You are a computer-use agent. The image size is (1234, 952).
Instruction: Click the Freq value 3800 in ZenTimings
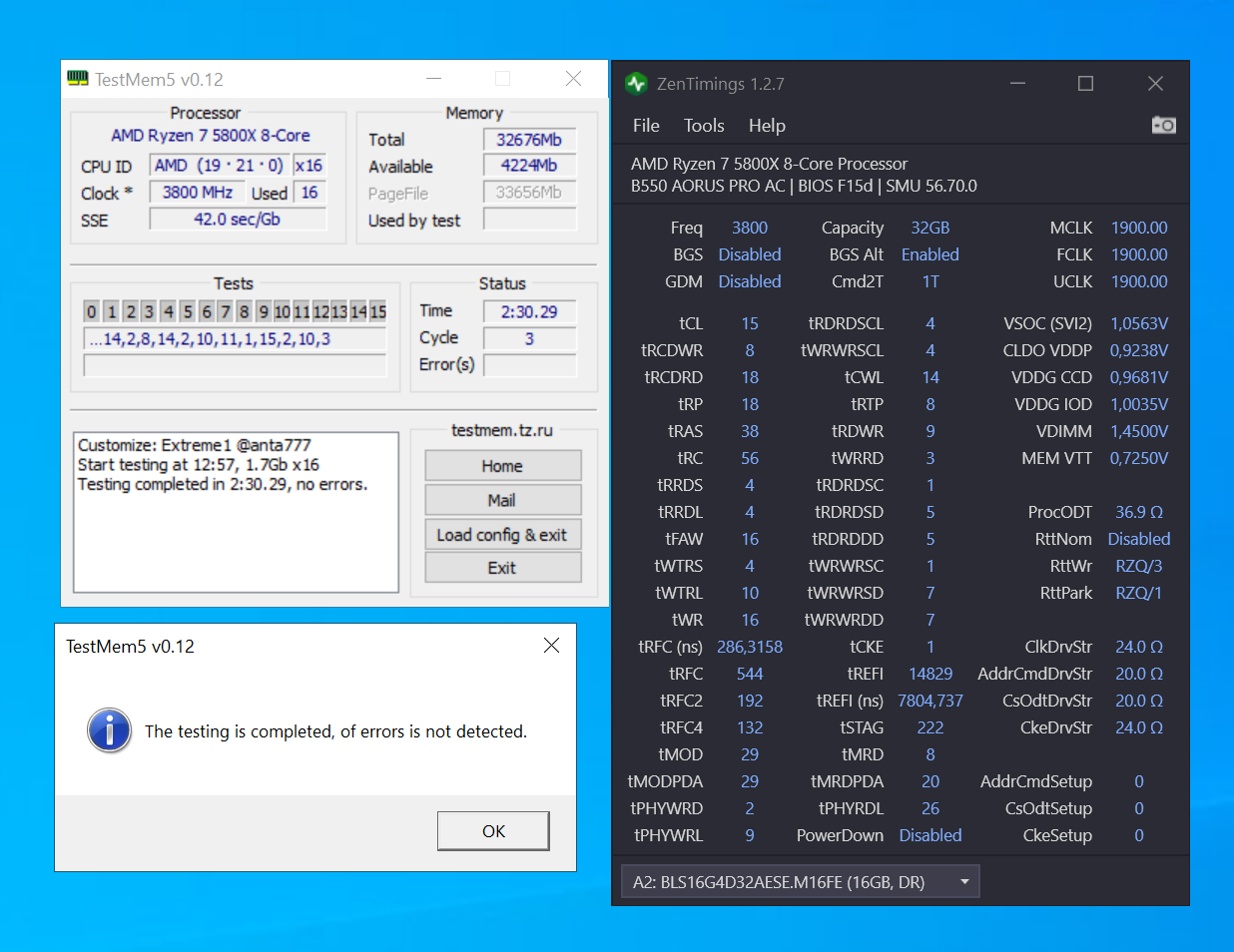coord(750,228)
